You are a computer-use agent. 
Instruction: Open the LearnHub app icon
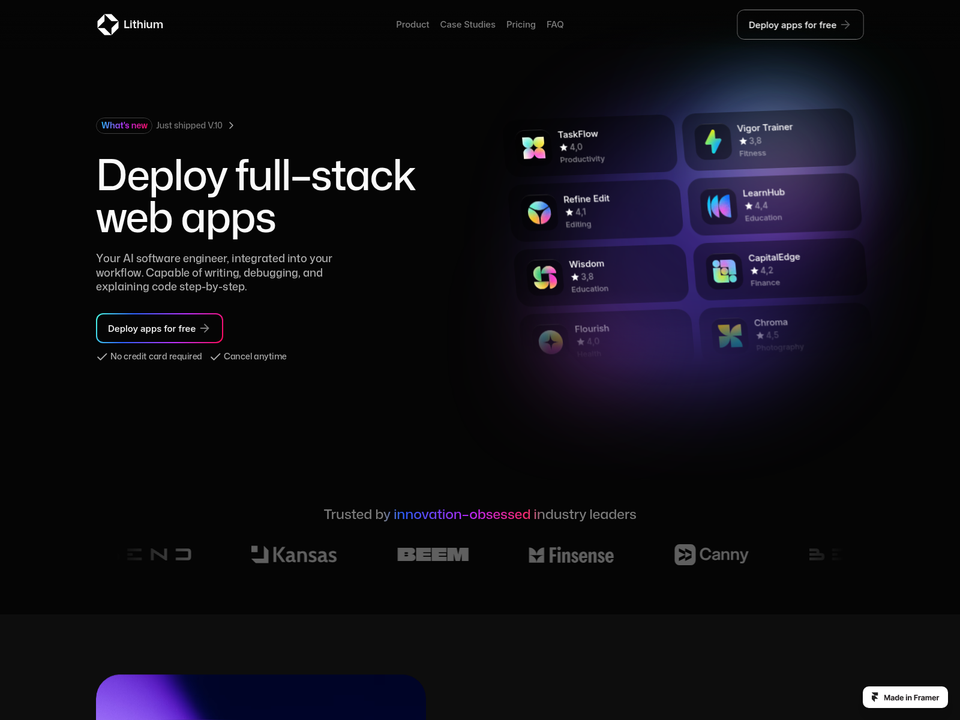click(x=719, y=206)
